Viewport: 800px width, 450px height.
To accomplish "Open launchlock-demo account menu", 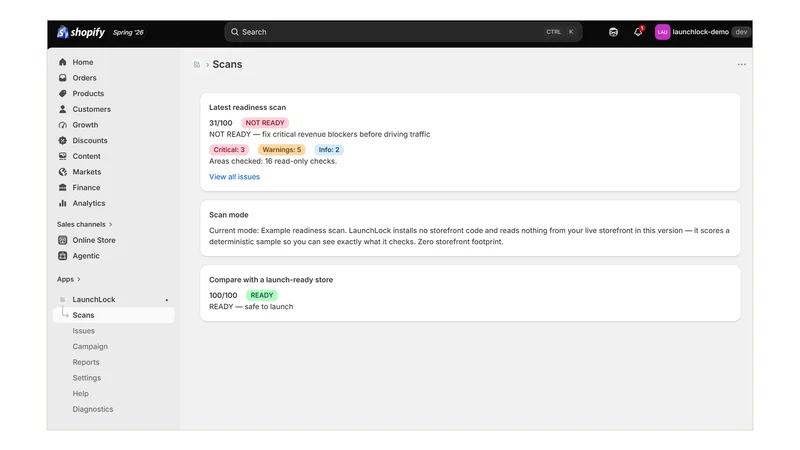I will coord(702,32).
